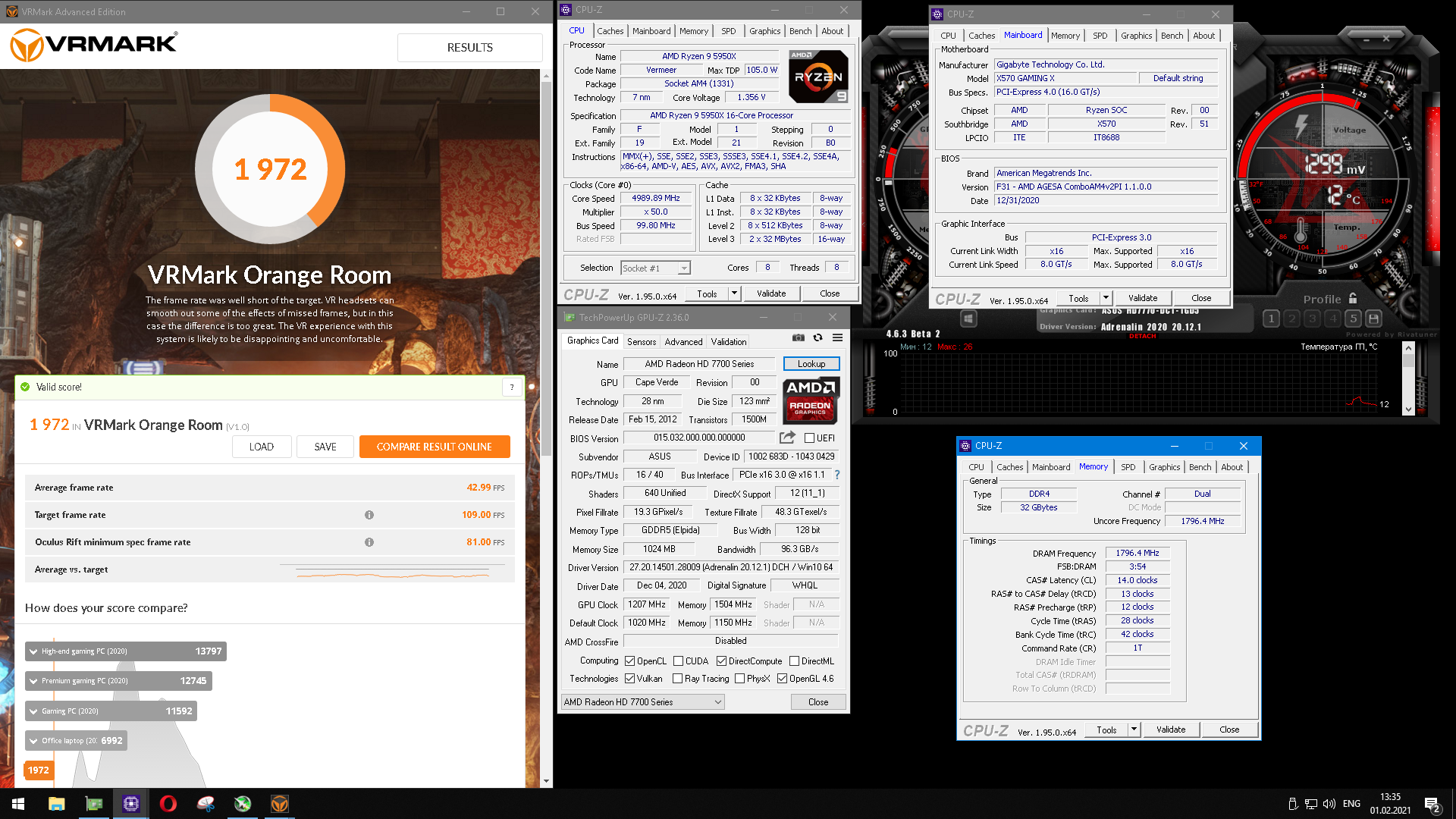Click the Bus Interface question mark in GPU-Z
Screen dimensions: 1456x819
point(837,475)
